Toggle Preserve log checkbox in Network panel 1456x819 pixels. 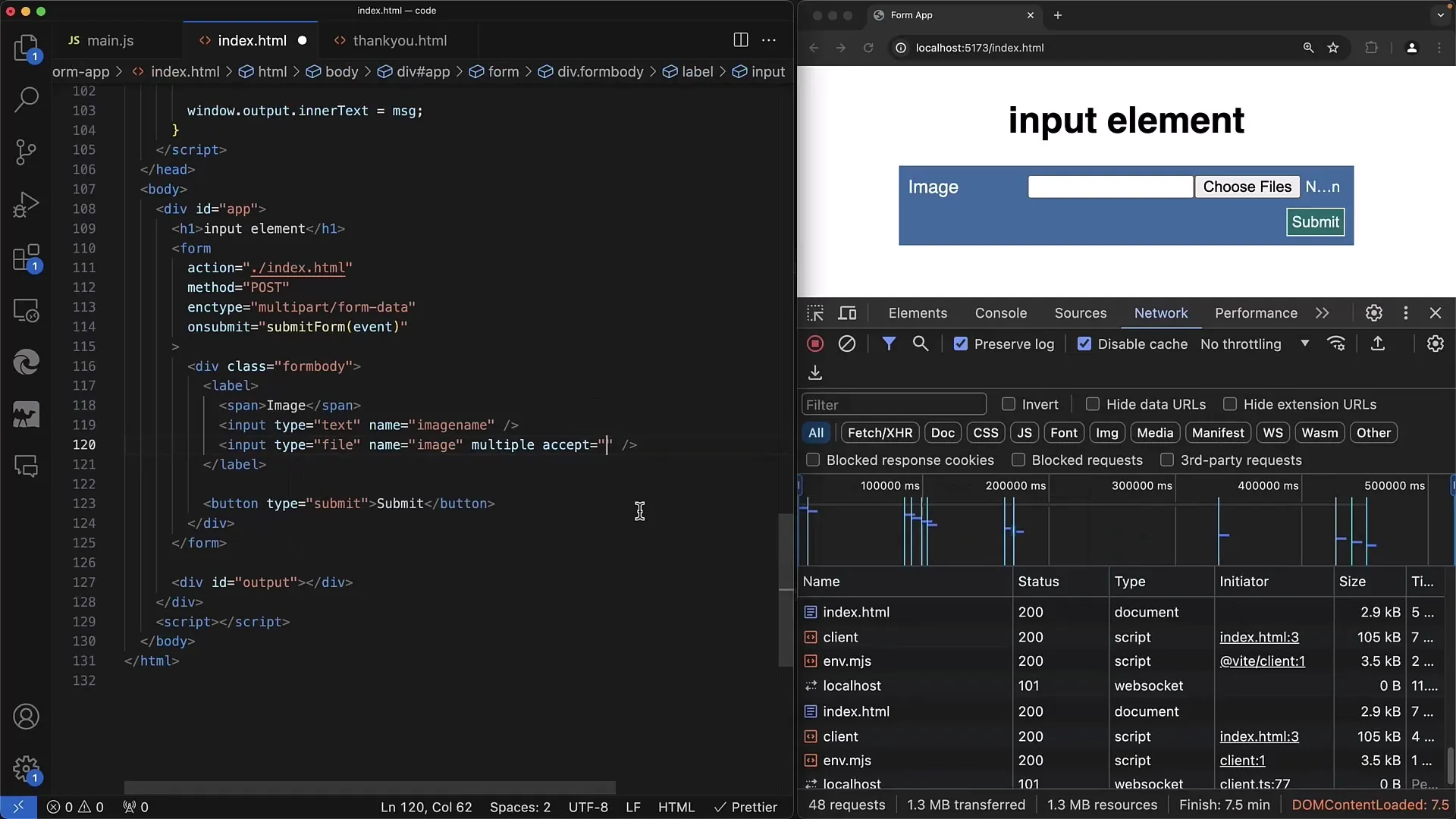959,344
